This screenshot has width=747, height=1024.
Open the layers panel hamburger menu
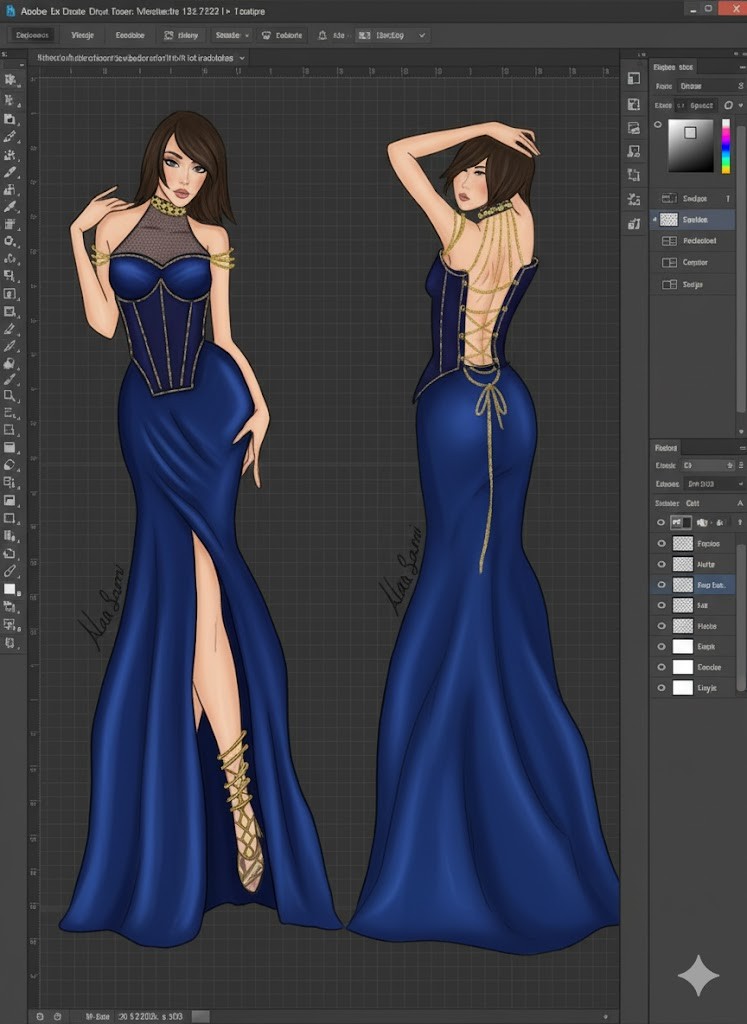(740, 448)
